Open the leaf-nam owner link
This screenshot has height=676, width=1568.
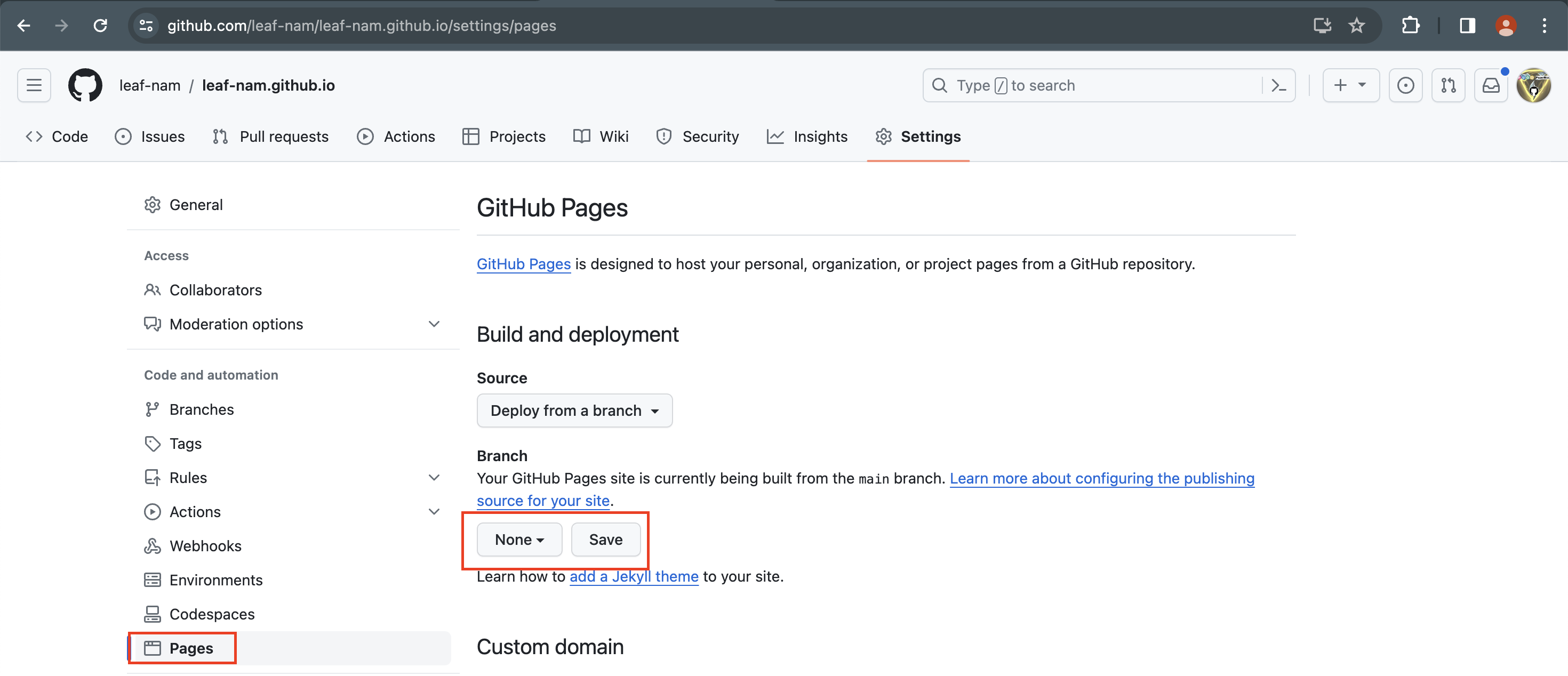pos(150,85)
